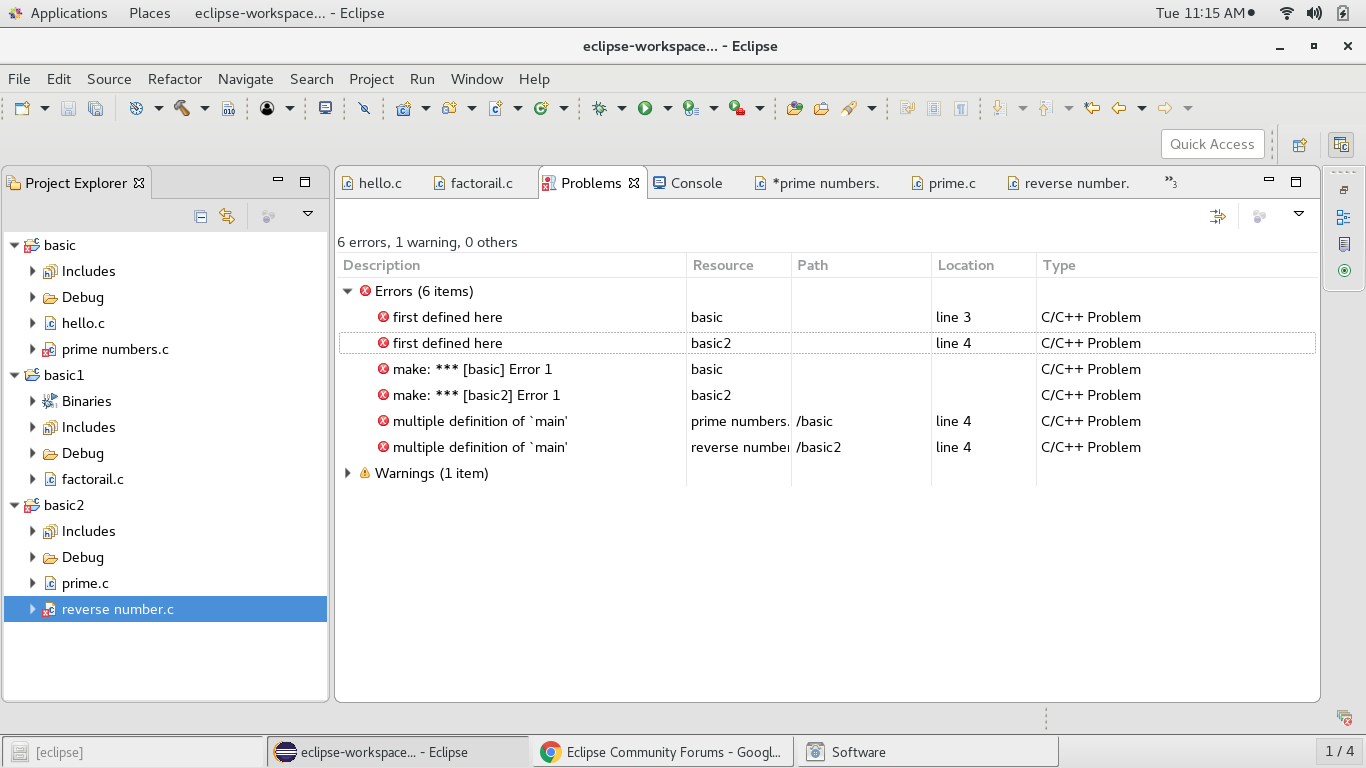Click the New C Source File icon
Screen dimensions: 1366x768
496,108
